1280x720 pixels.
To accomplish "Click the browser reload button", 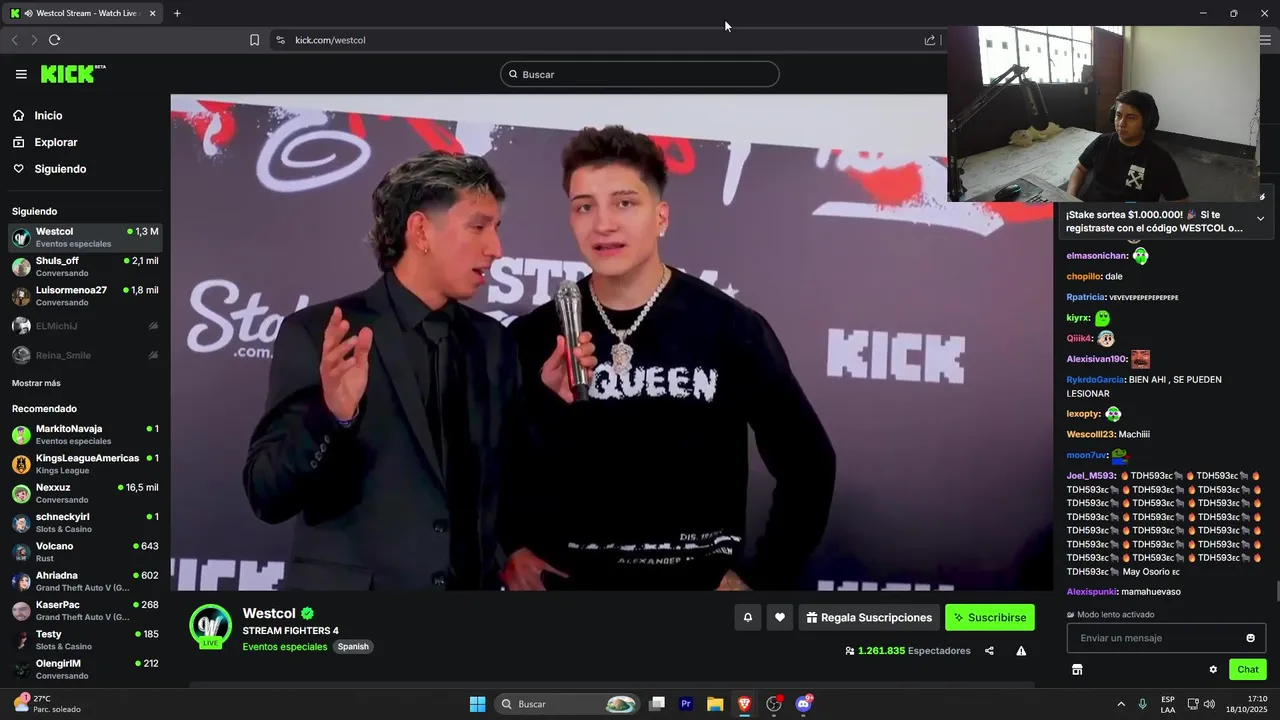I will (54, 40).
